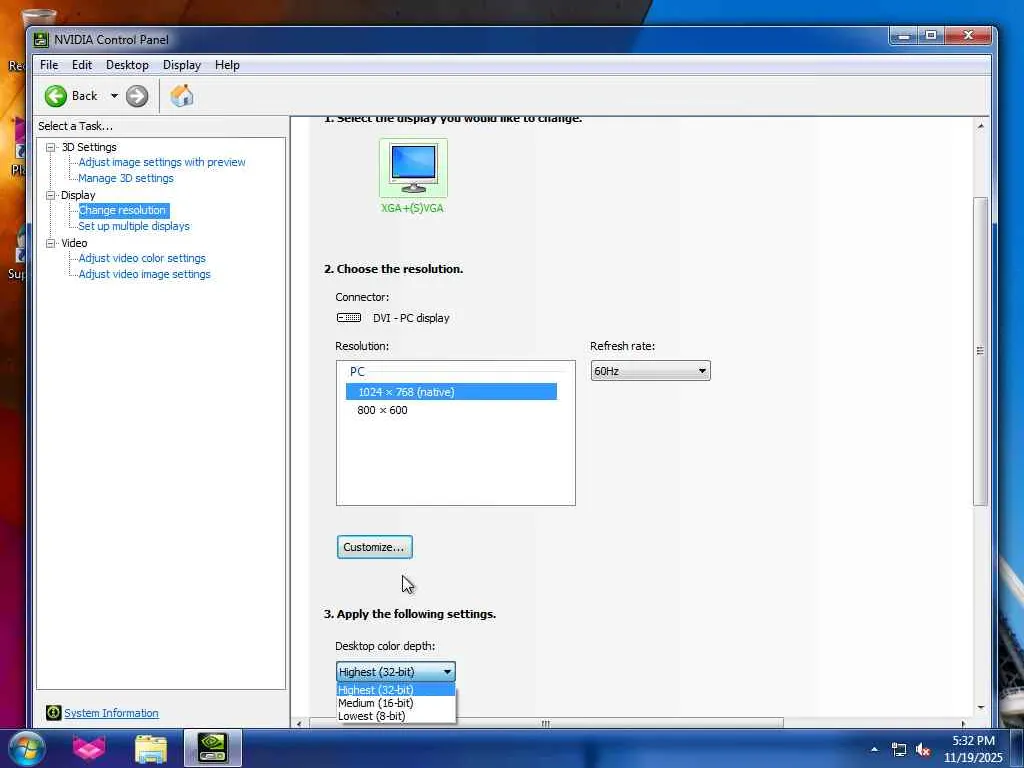This screenshot has height=768, width=1024.
Task: Click the network tray icon
Action: point(899,750)
